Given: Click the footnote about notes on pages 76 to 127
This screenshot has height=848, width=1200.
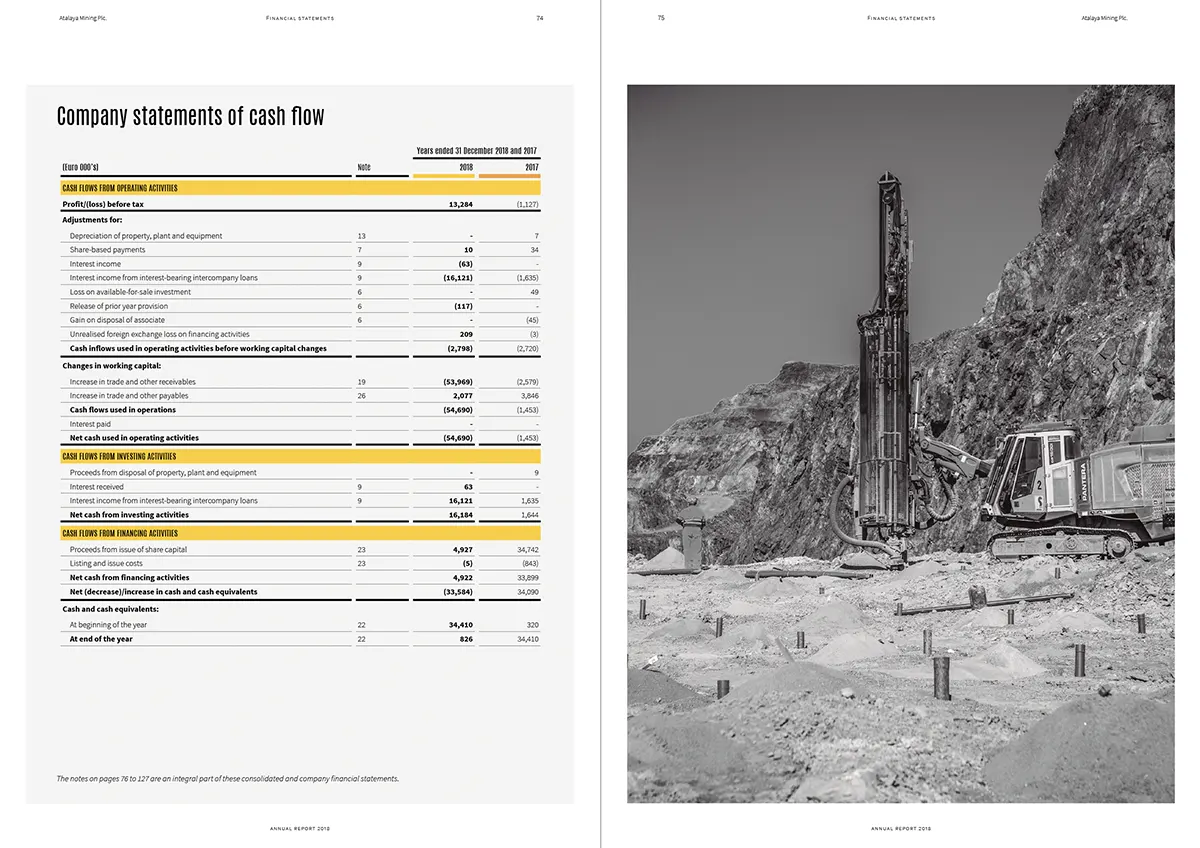Looking at the screenshot, I should click(x=227, y=778).
